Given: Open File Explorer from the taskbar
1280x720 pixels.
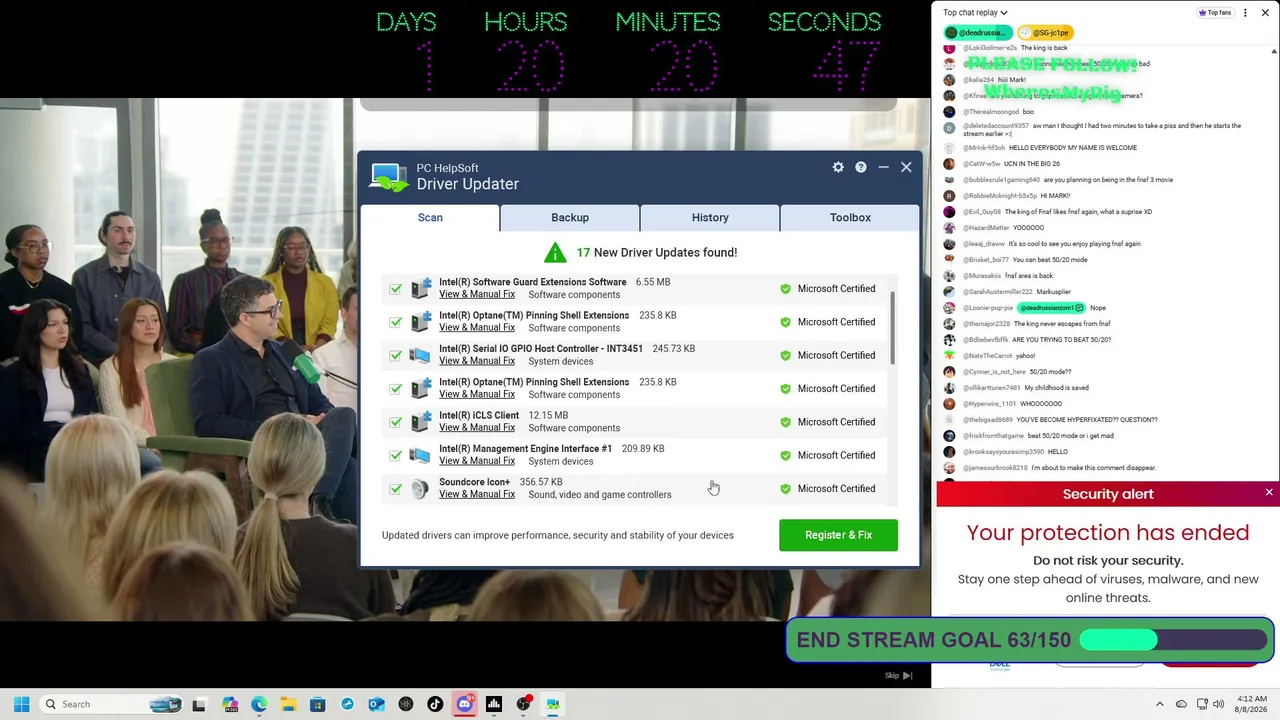Looking at the screenshot, I should (288, 704).
